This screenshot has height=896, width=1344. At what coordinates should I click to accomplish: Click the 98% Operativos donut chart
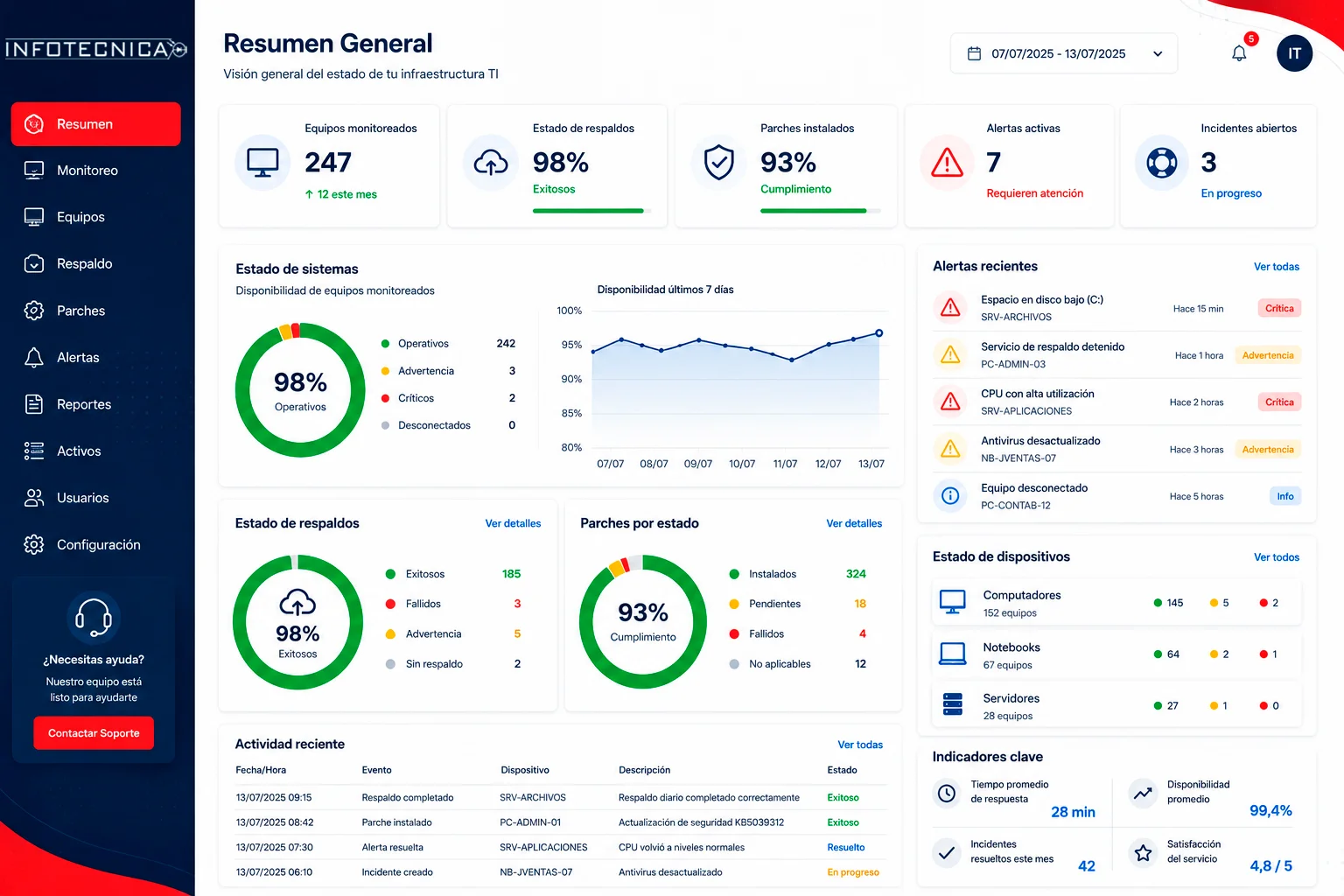click(300, 390)
